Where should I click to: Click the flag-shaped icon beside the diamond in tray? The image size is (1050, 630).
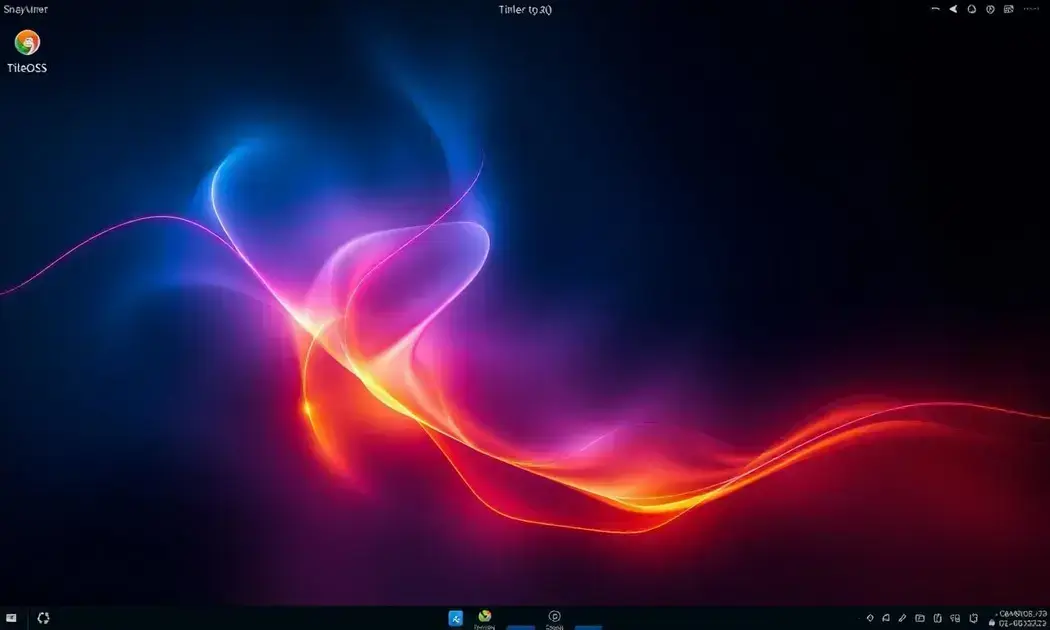[x=886, y=618]
